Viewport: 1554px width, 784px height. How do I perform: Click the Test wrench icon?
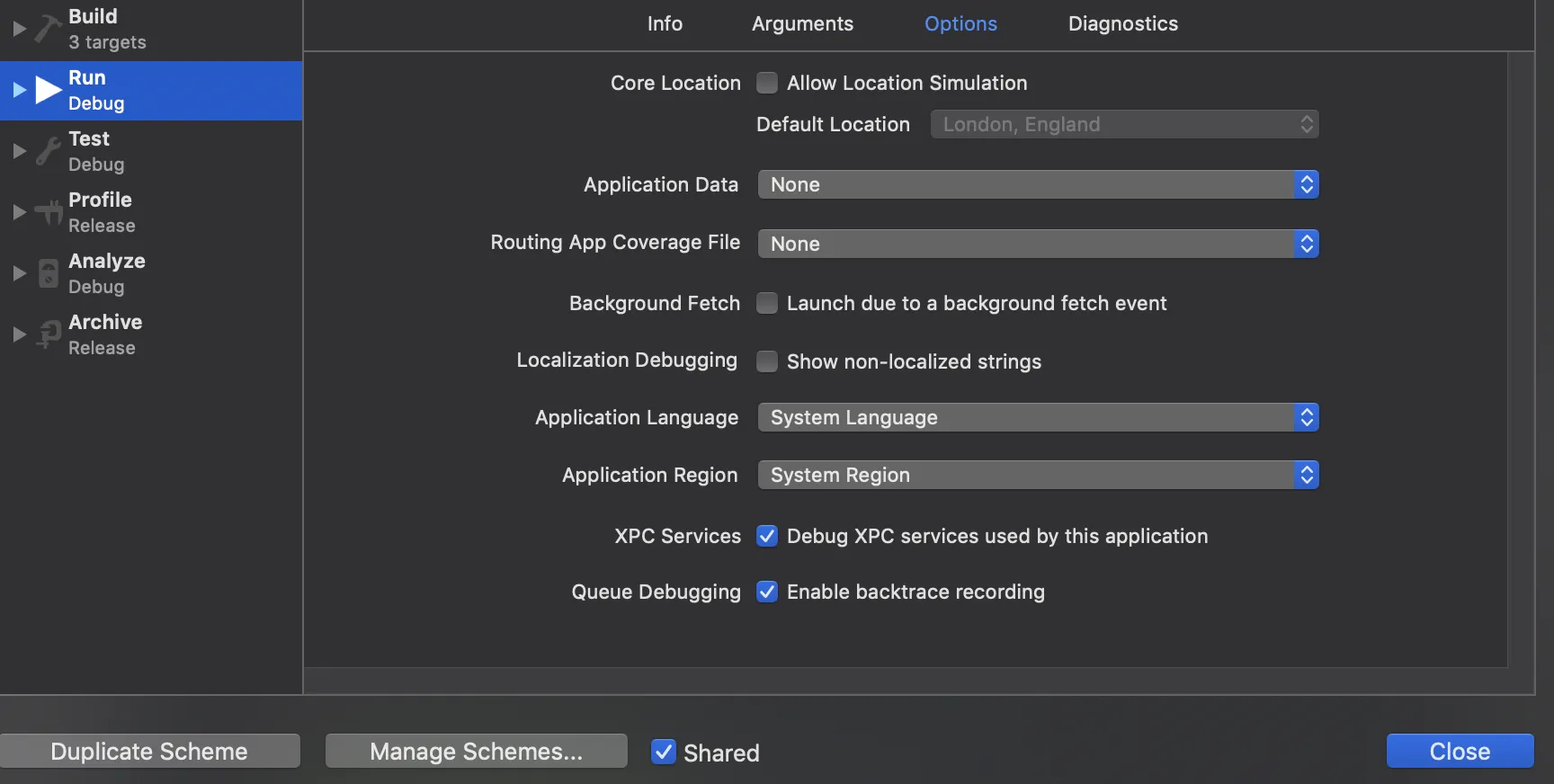[48, 151]
